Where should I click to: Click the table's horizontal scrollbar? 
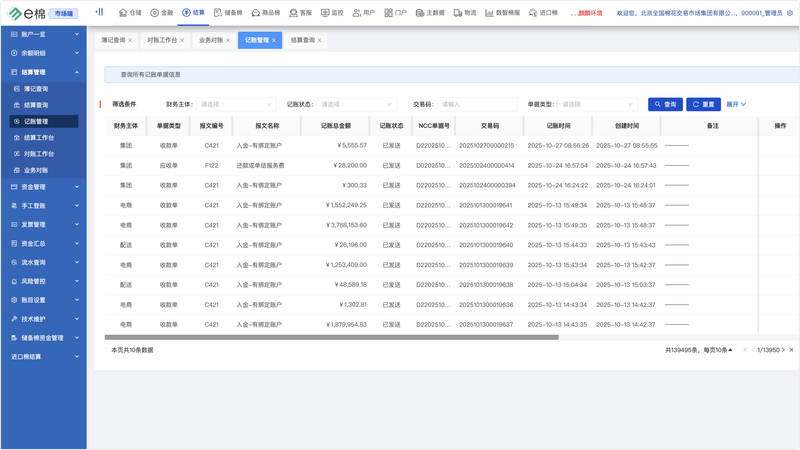(x=330, y=337)
